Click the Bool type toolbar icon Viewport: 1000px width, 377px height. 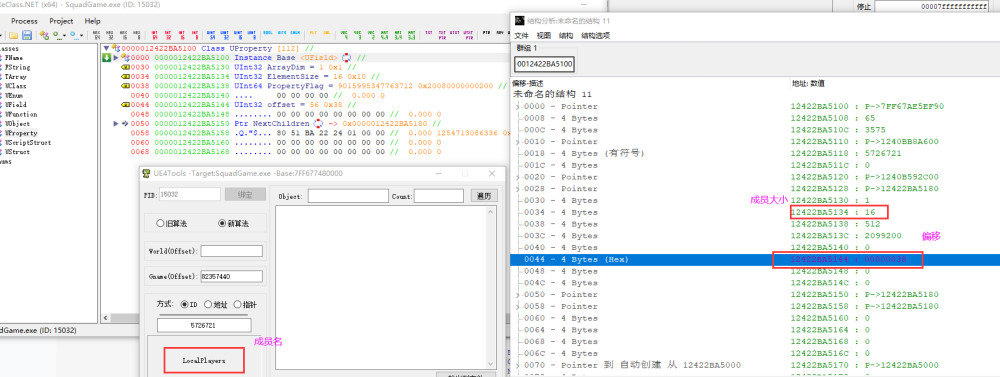pyautogui.click(x=268, y=33)
